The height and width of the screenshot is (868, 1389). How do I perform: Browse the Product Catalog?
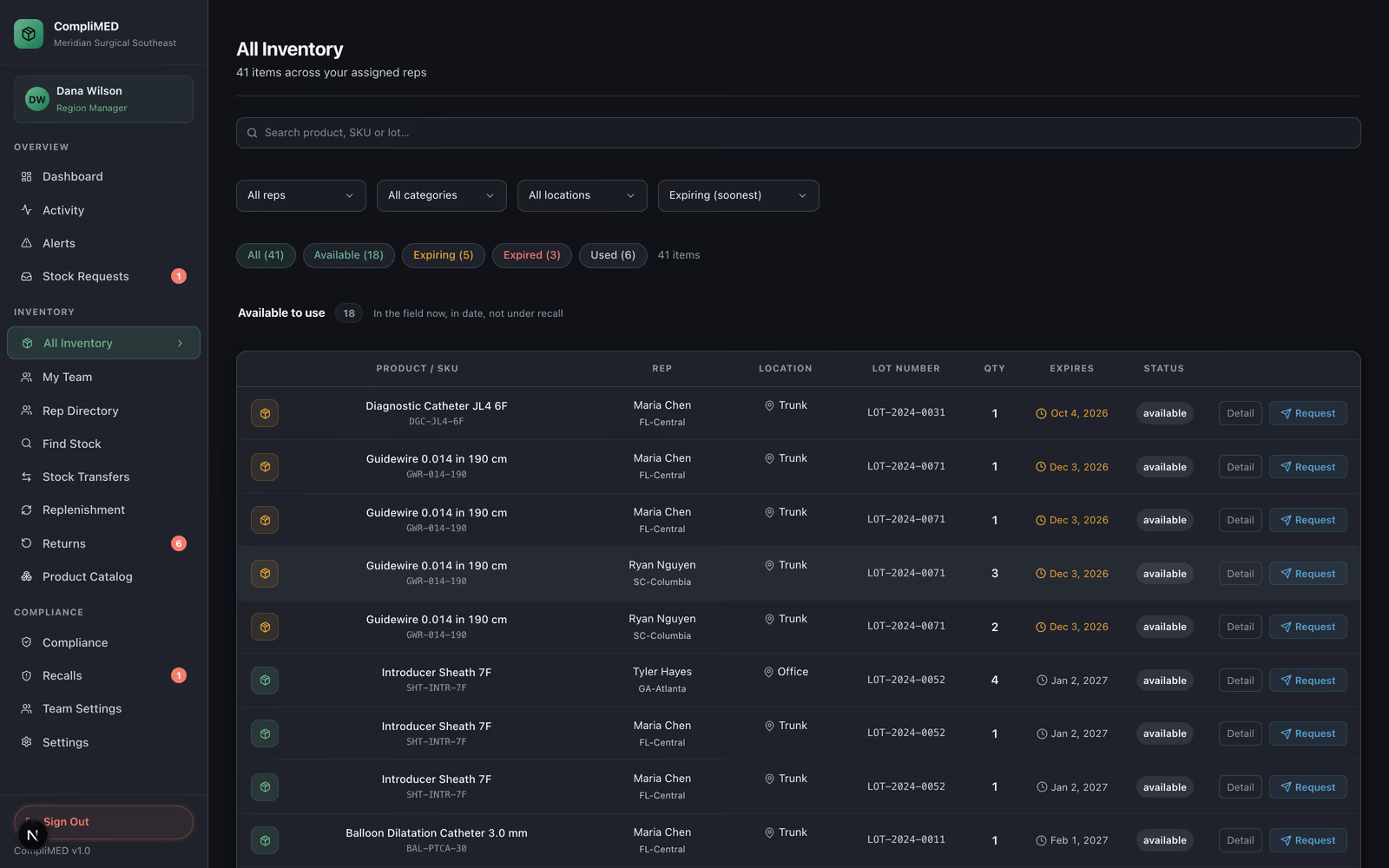pos(103,576)
